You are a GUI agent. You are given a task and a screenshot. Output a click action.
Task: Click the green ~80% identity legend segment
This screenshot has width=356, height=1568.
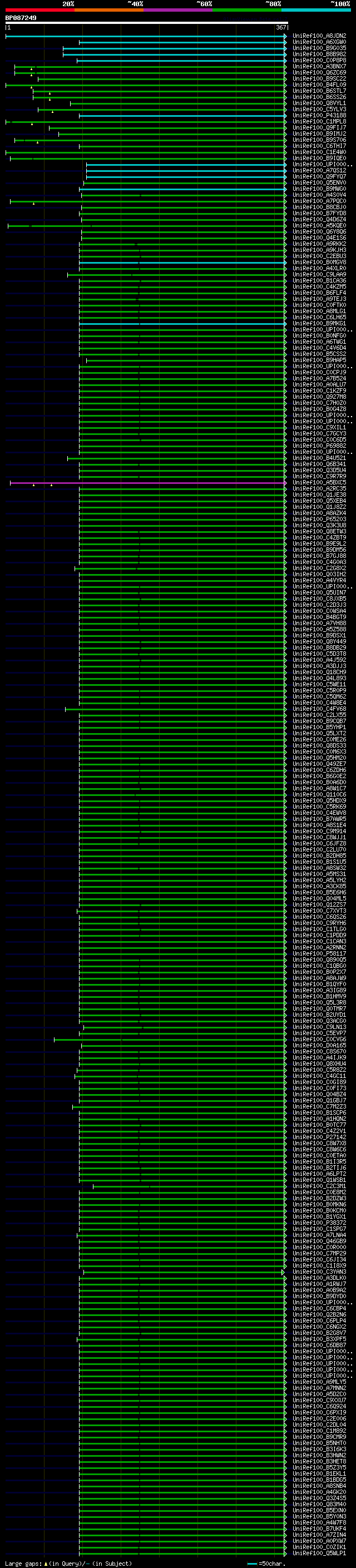click(x=247, y=10)
